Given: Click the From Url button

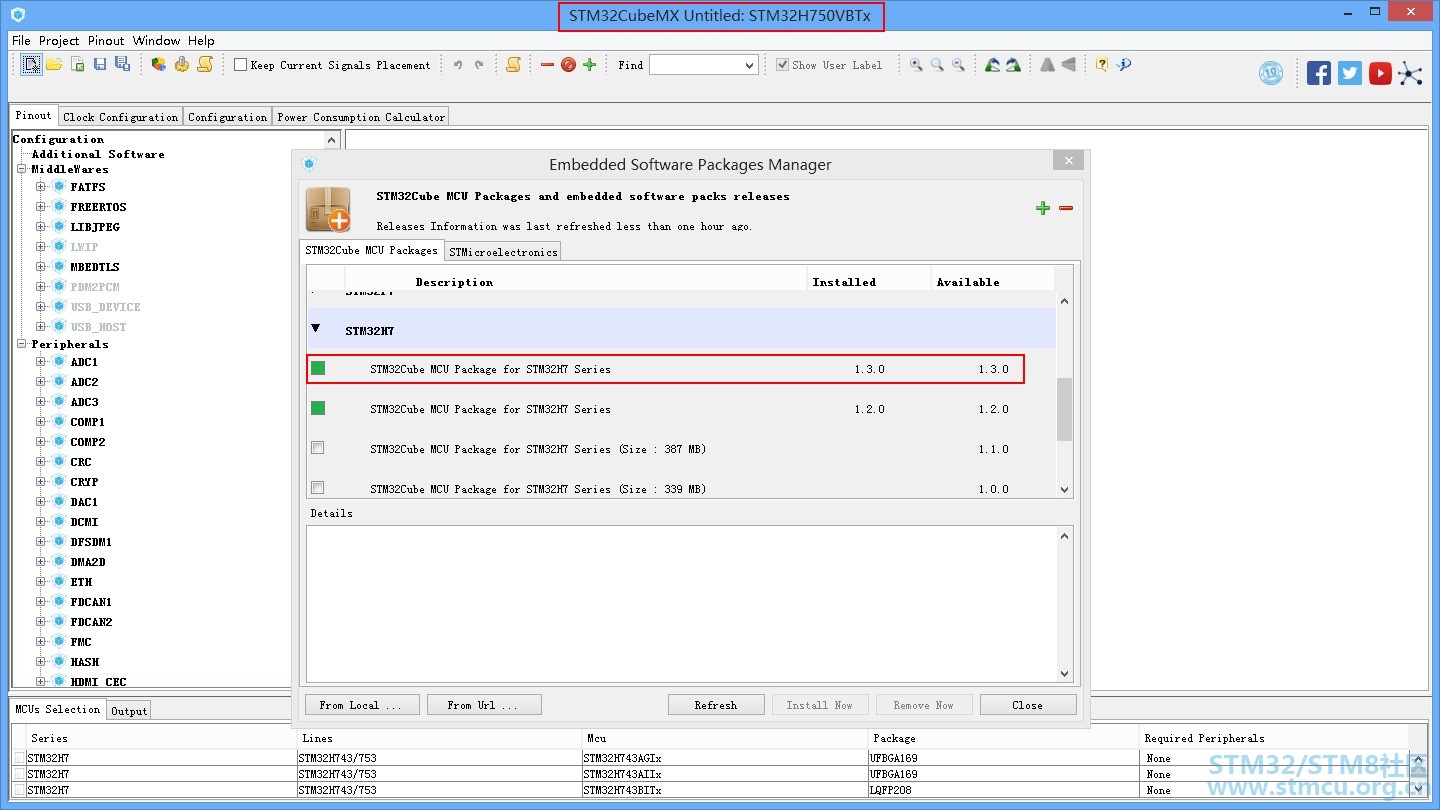Looking at the screenshot, I should 484,705.
